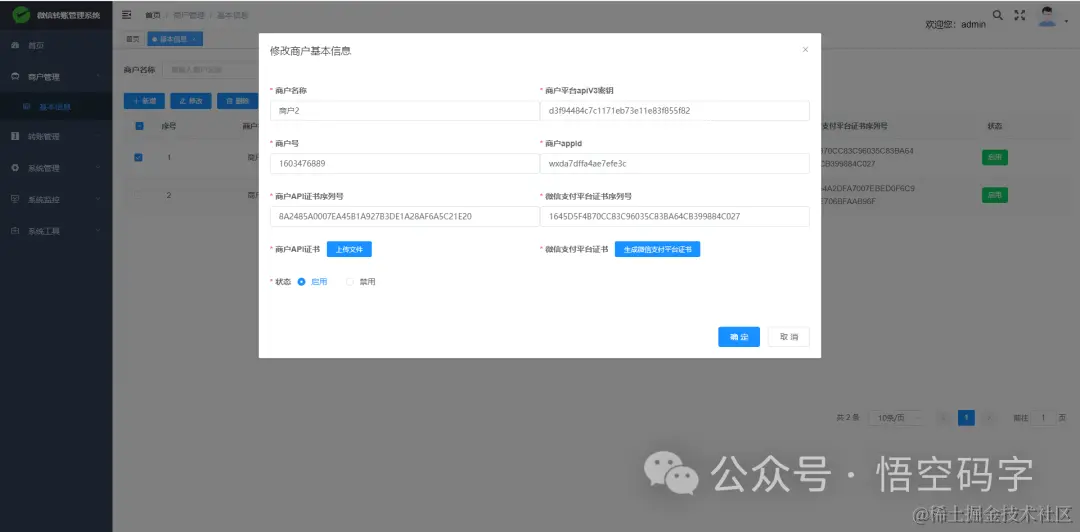
Task: Click the 启用 status tag in row 1
Action: [x=994, y=158]
